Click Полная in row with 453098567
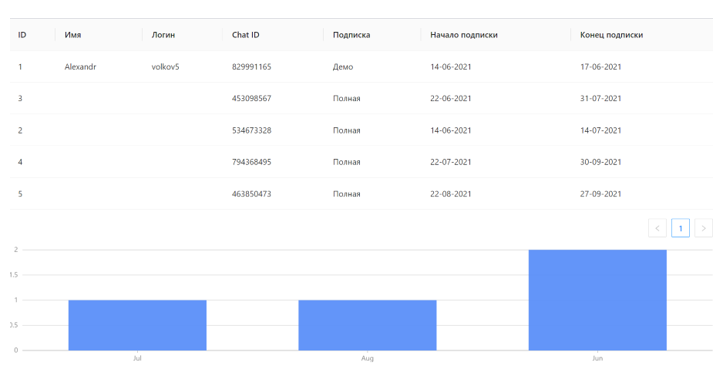 point(347,98)
